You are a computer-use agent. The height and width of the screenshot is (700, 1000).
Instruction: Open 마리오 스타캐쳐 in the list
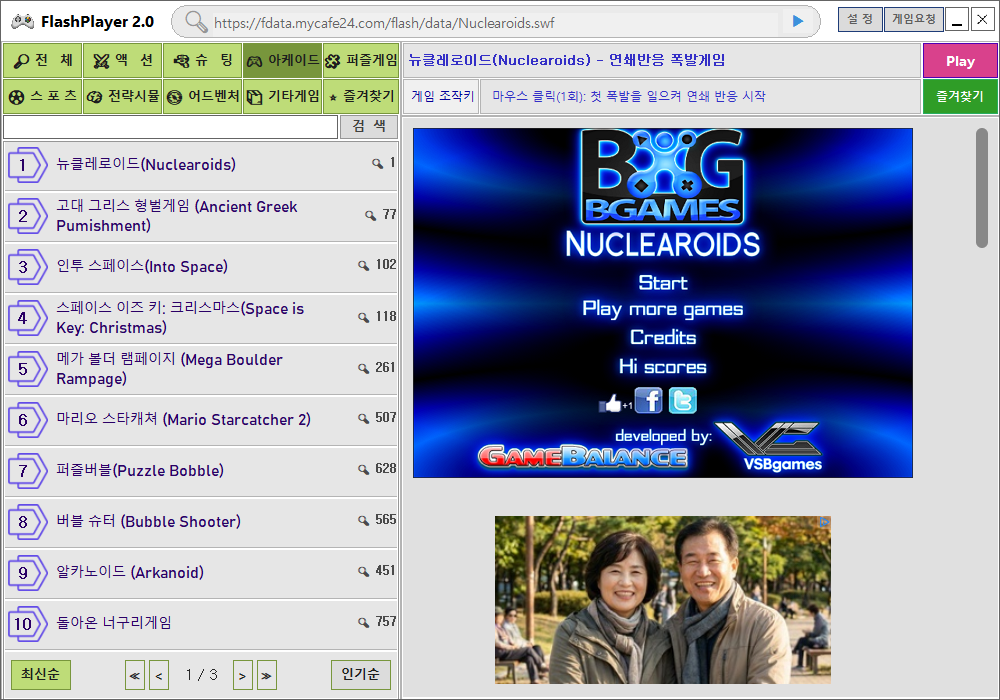tap(201, 419)
